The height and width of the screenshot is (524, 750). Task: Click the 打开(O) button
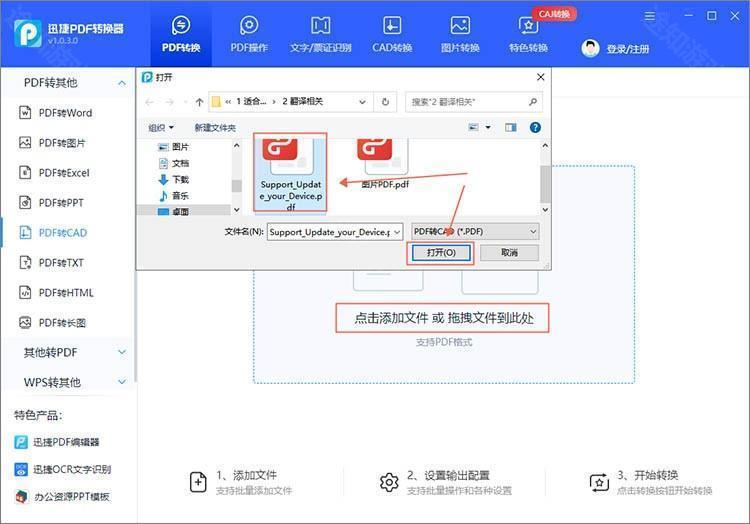[440, 254]
